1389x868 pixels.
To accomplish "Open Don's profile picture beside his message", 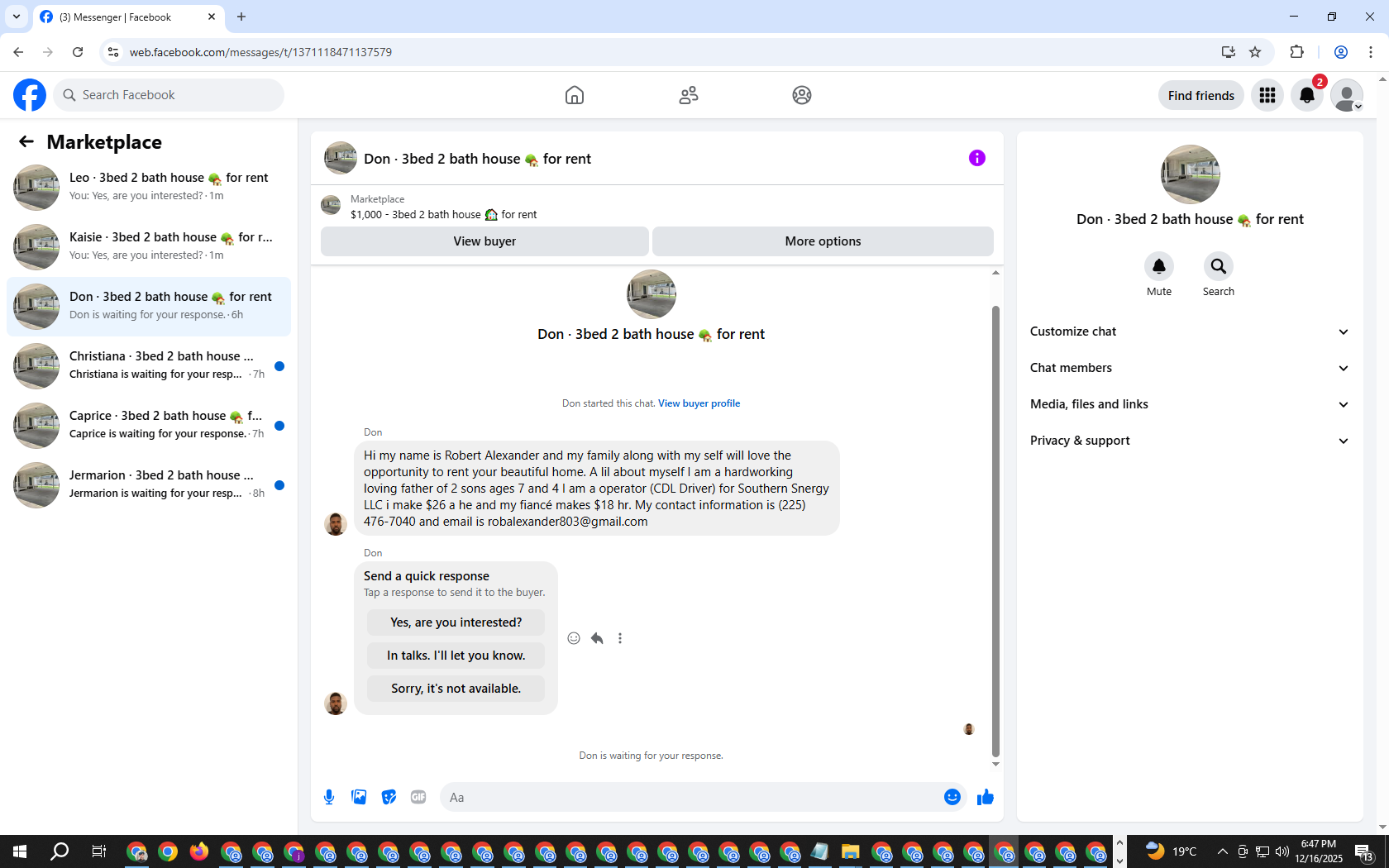I will point(336,523).
